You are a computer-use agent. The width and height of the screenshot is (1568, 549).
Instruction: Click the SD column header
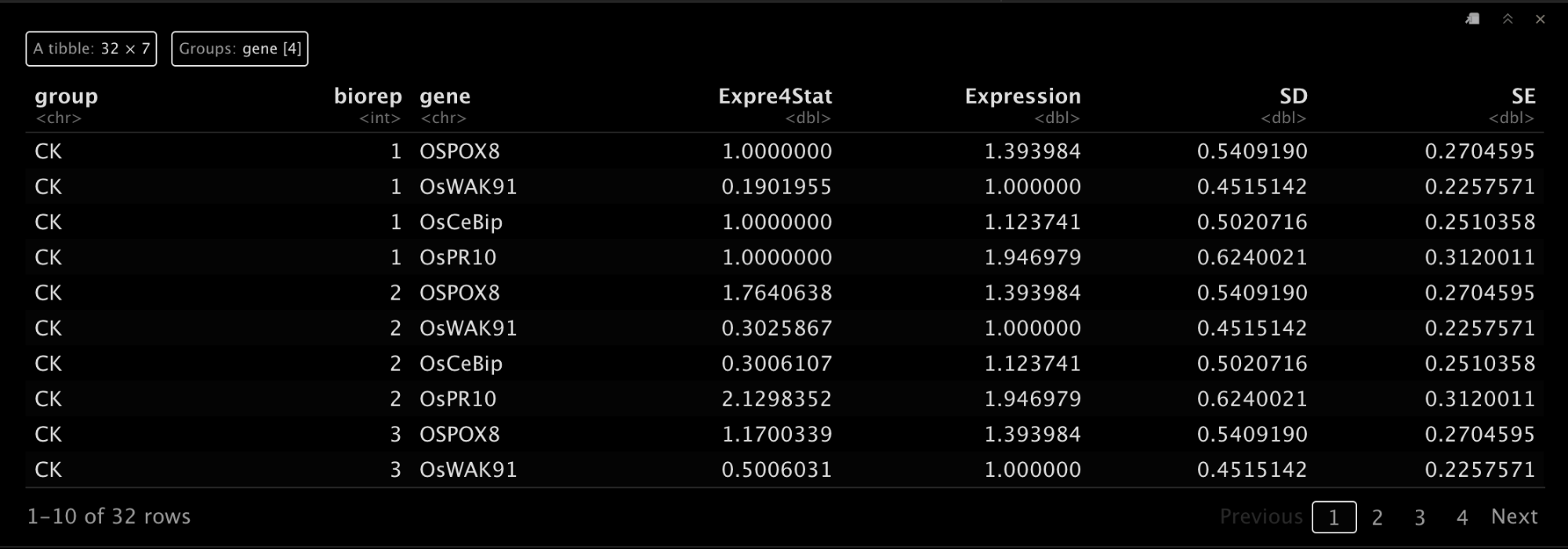pyautogui.click(x=1294, y=96)
